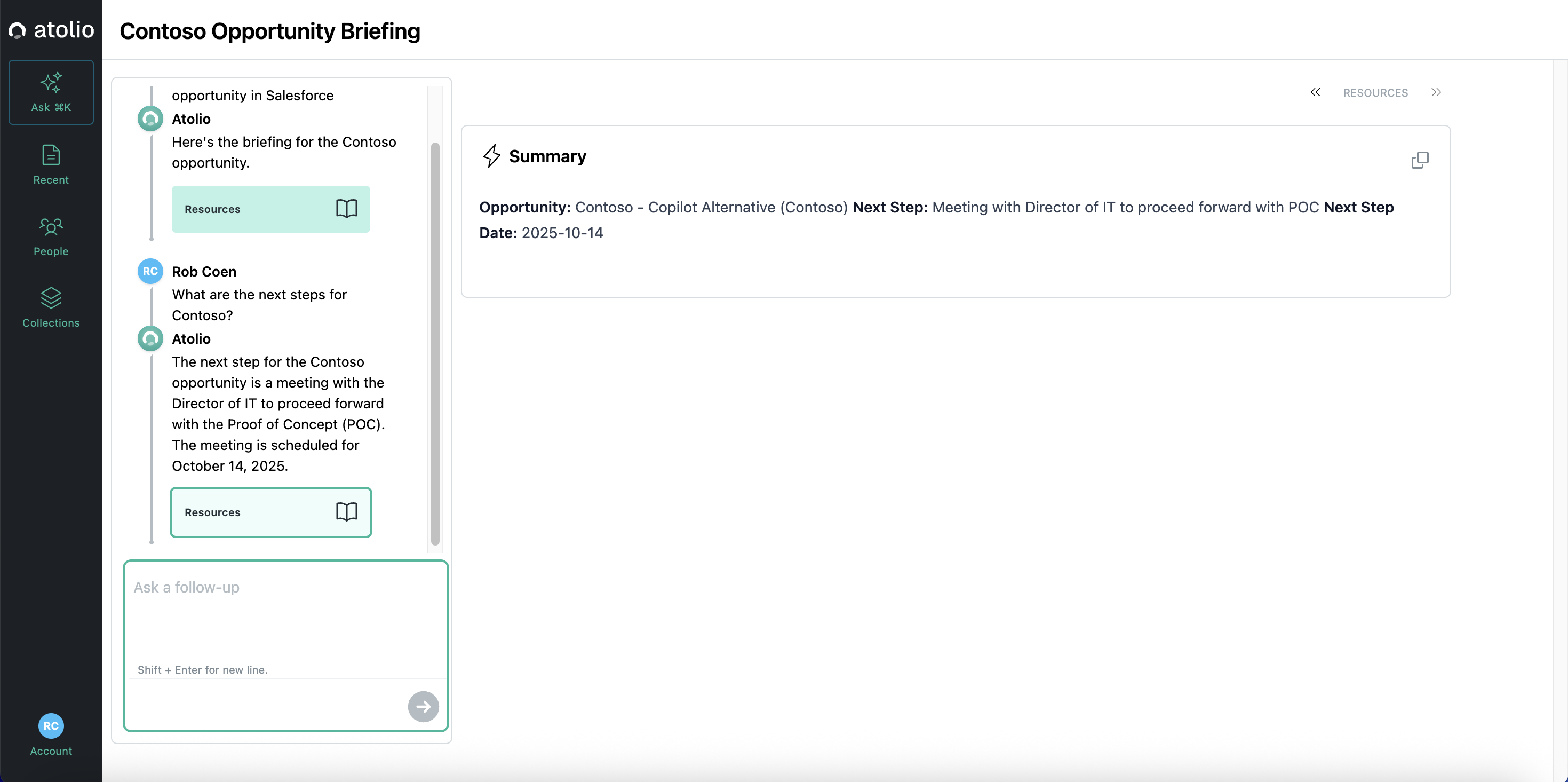Click the atolio logo
The height and width of the screenshot is (782, 1568).
(x=51, y=30)
